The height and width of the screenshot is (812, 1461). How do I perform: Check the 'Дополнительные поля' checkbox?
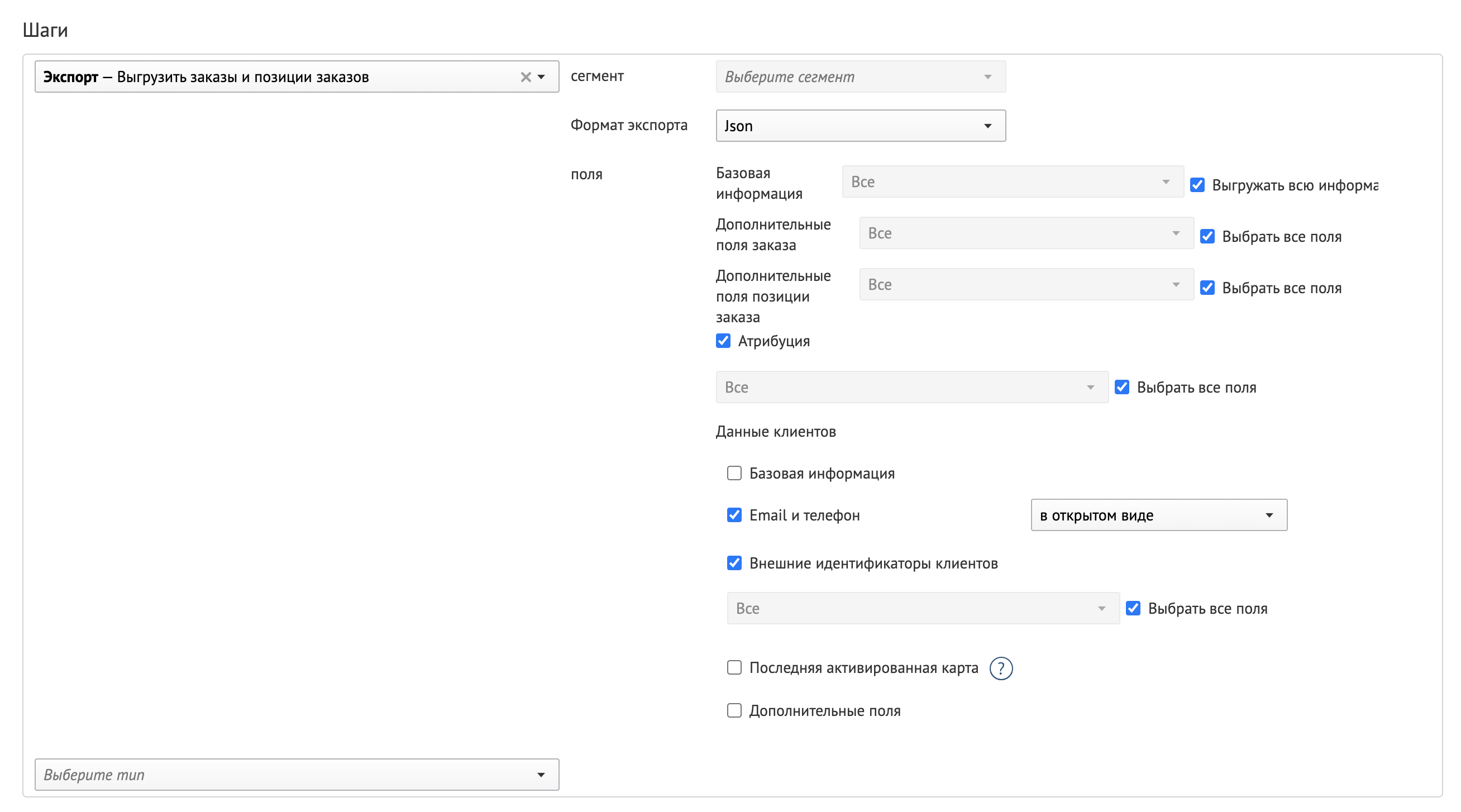(x=734, y=710)
